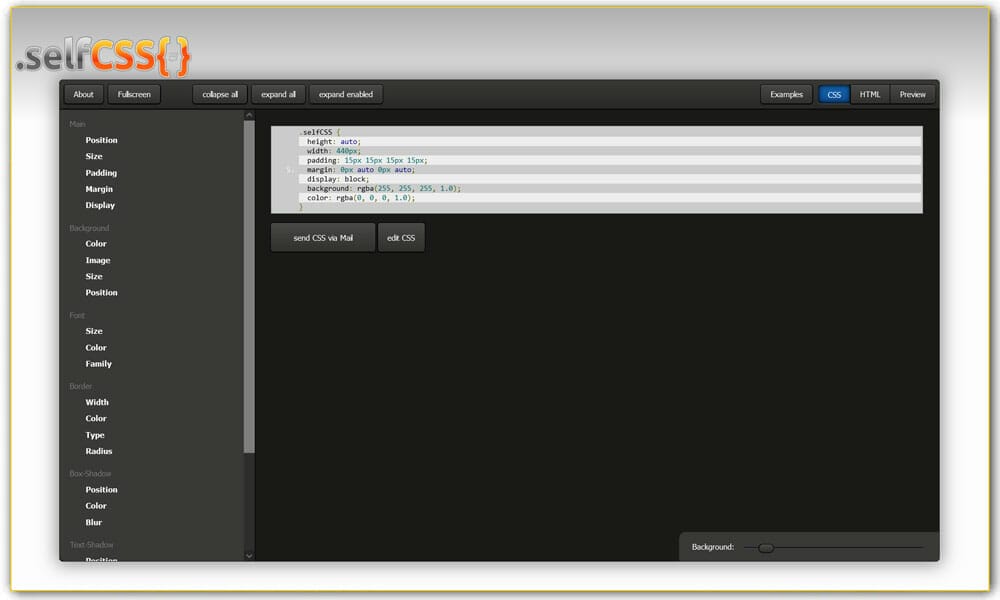Click Blur under the Box-Shadow section
The image size is (1000, 600).
93,522
